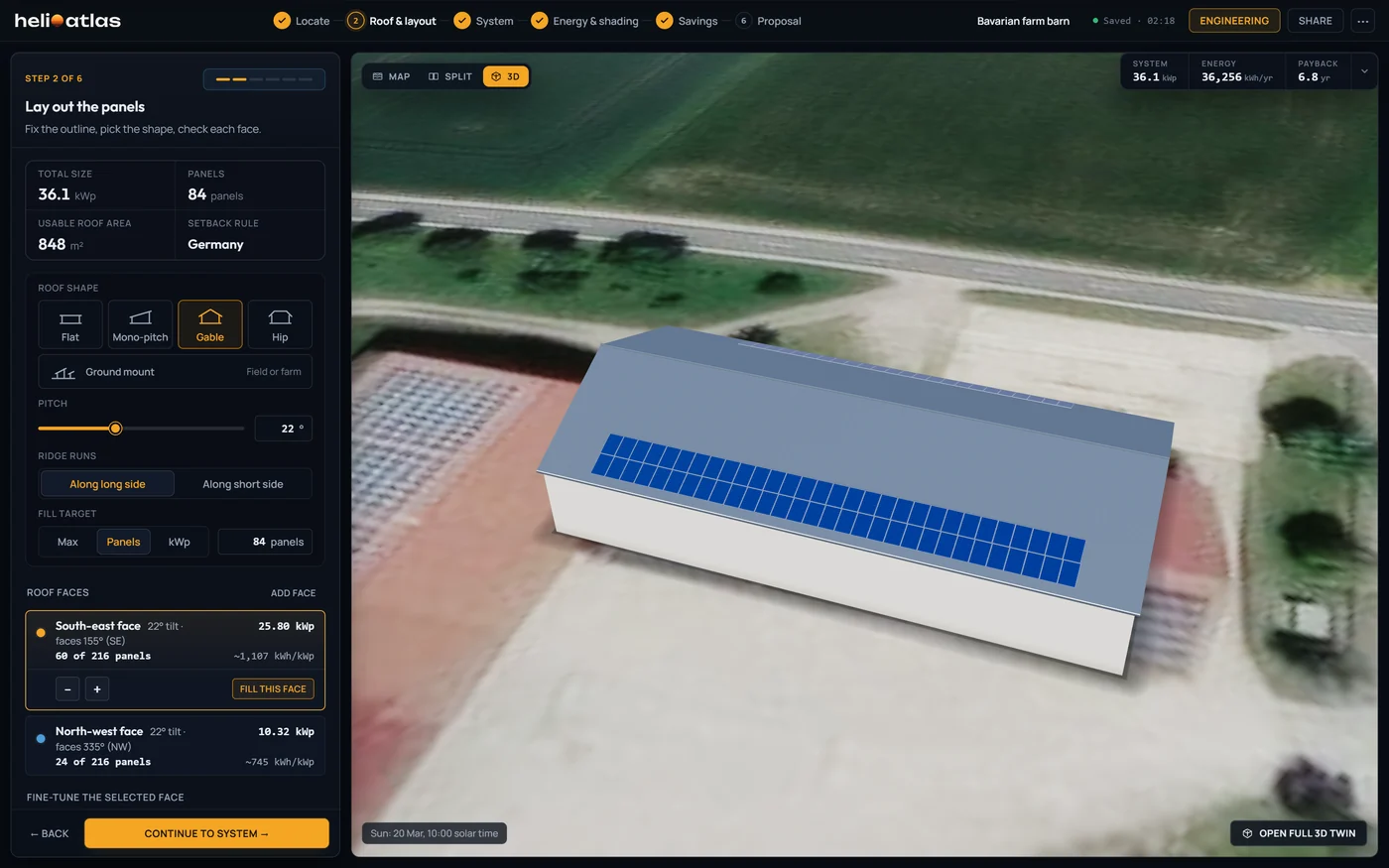Screen dimensions: 1389x868
Task: Select the North-west face card
Action: (175, 746)
